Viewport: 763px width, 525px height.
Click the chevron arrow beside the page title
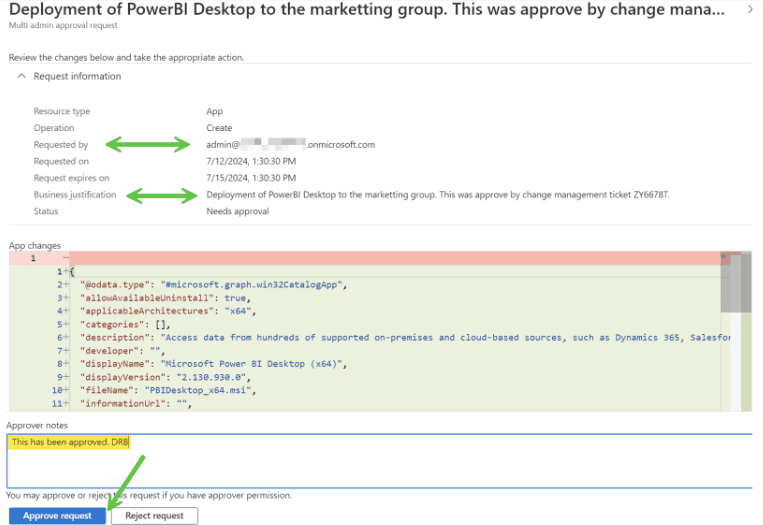point(751,9)
